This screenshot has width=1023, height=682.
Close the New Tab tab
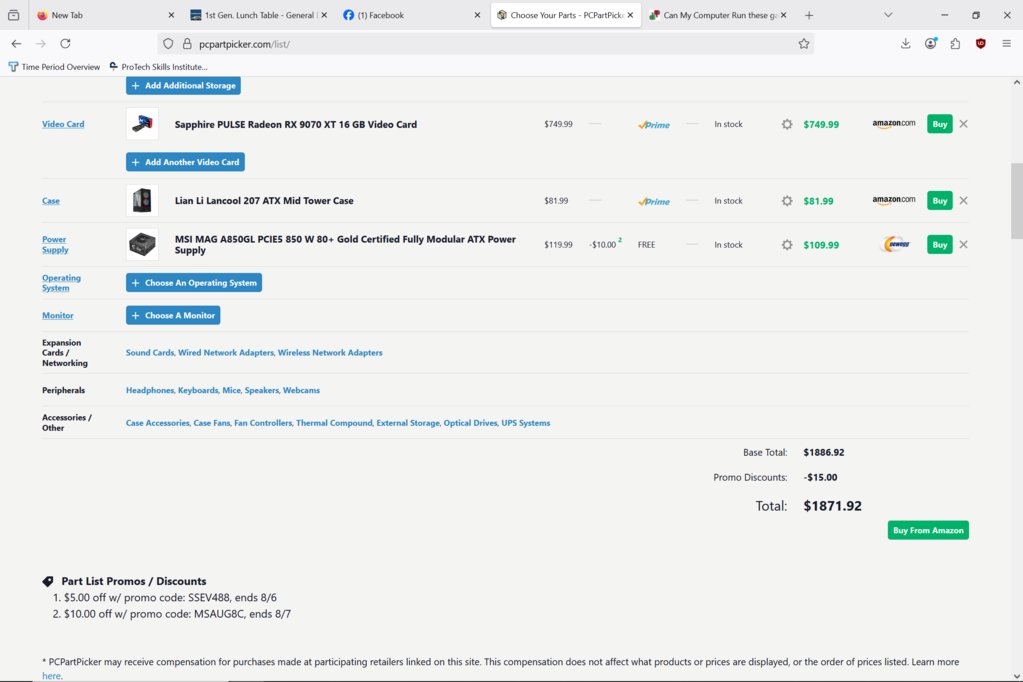pos(171,15)
